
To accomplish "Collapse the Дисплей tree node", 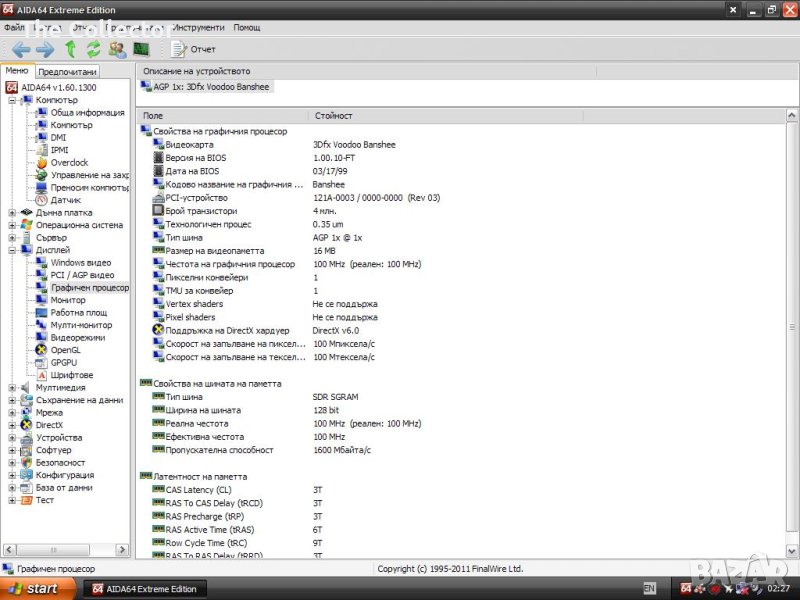I will 12,250.
